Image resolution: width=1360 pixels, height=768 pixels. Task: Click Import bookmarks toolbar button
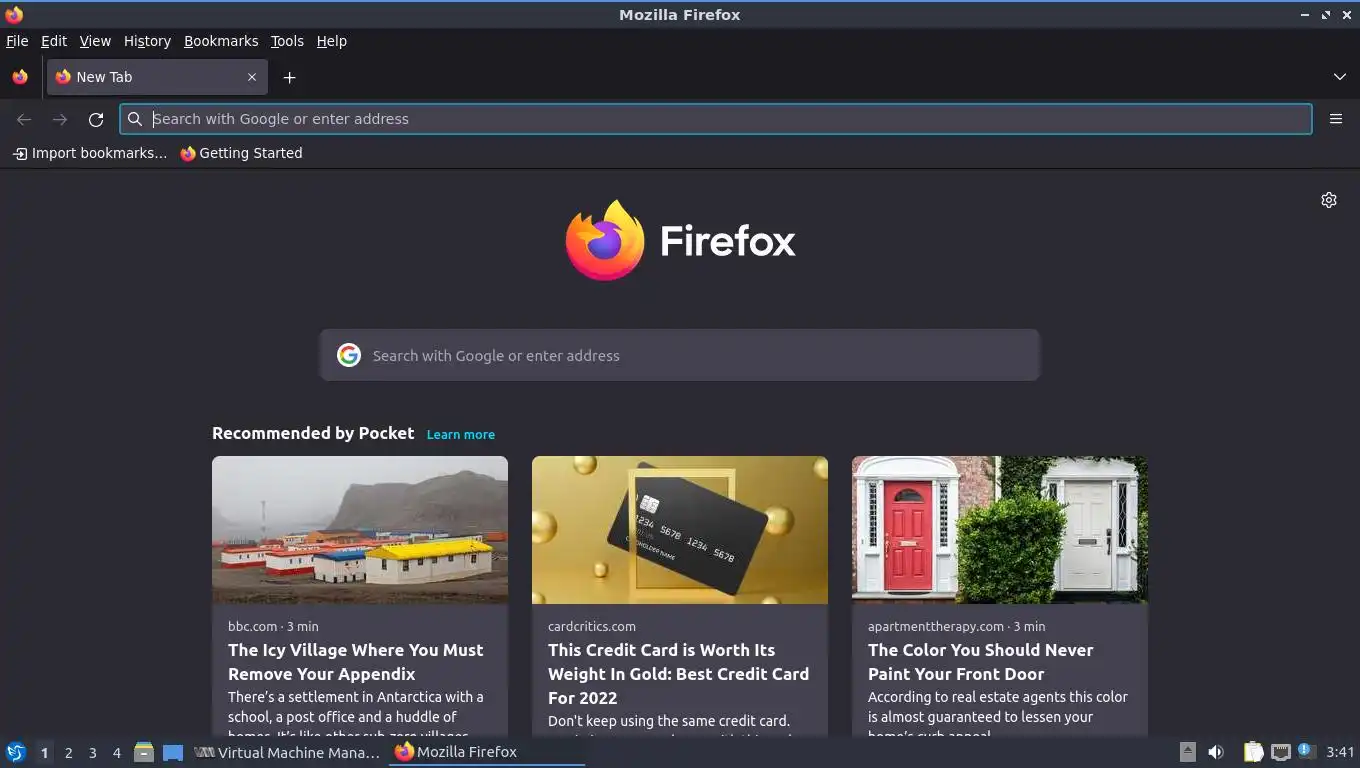90,153
